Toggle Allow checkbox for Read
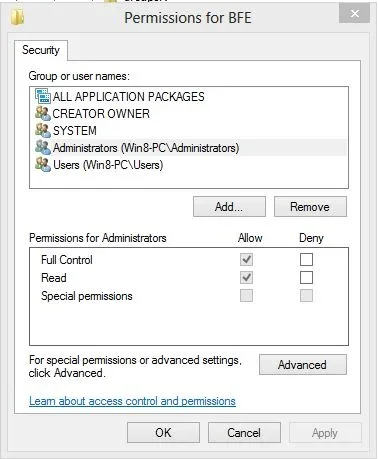Screen dimensions: 378x459 pos(246,277)
